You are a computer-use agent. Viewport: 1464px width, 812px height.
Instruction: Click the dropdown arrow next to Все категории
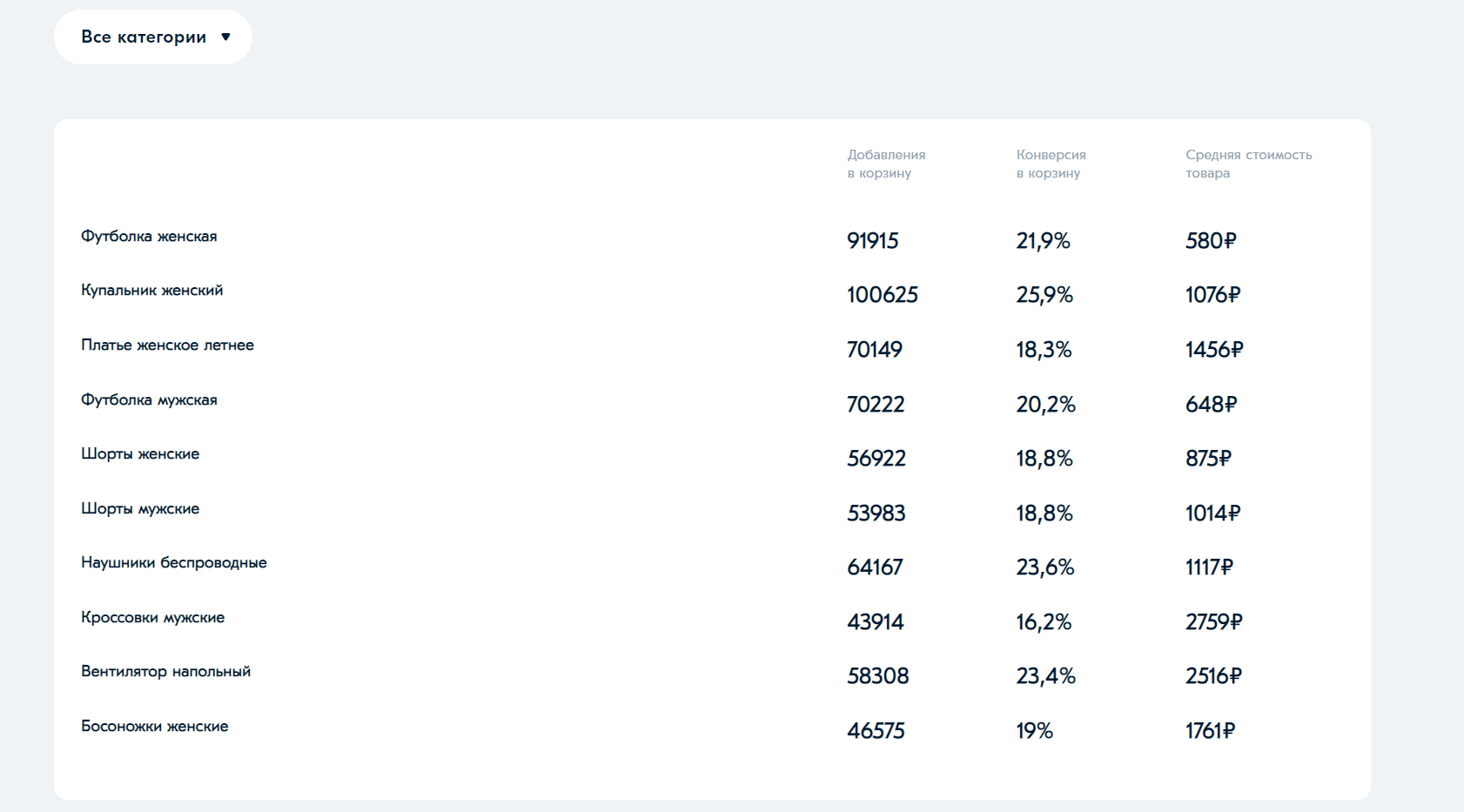click(x=226, y=37)
